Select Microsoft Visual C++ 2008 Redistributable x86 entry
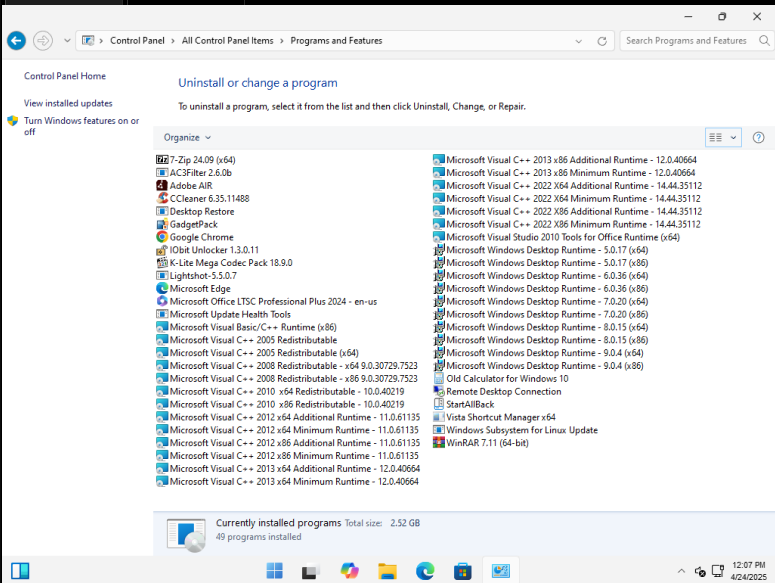Viewport: 775px width, 583px height. [x=287, y=378]
